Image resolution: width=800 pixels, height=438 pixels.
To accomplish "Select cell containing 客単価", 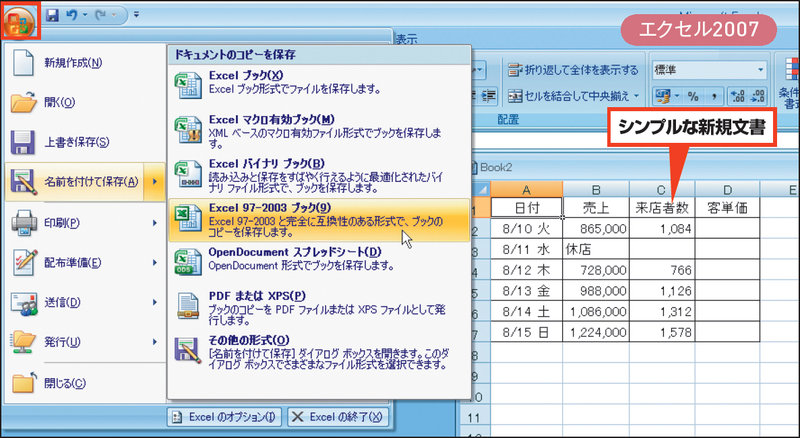I will (x=727, y=208).
